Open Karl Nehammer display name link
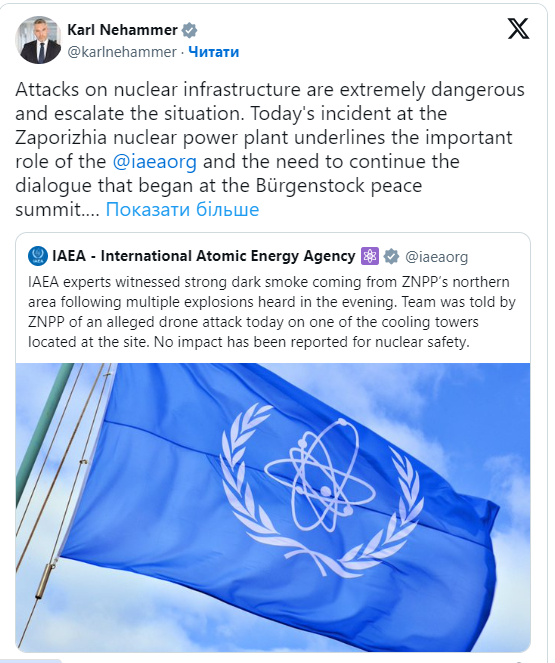 point(122,30)
